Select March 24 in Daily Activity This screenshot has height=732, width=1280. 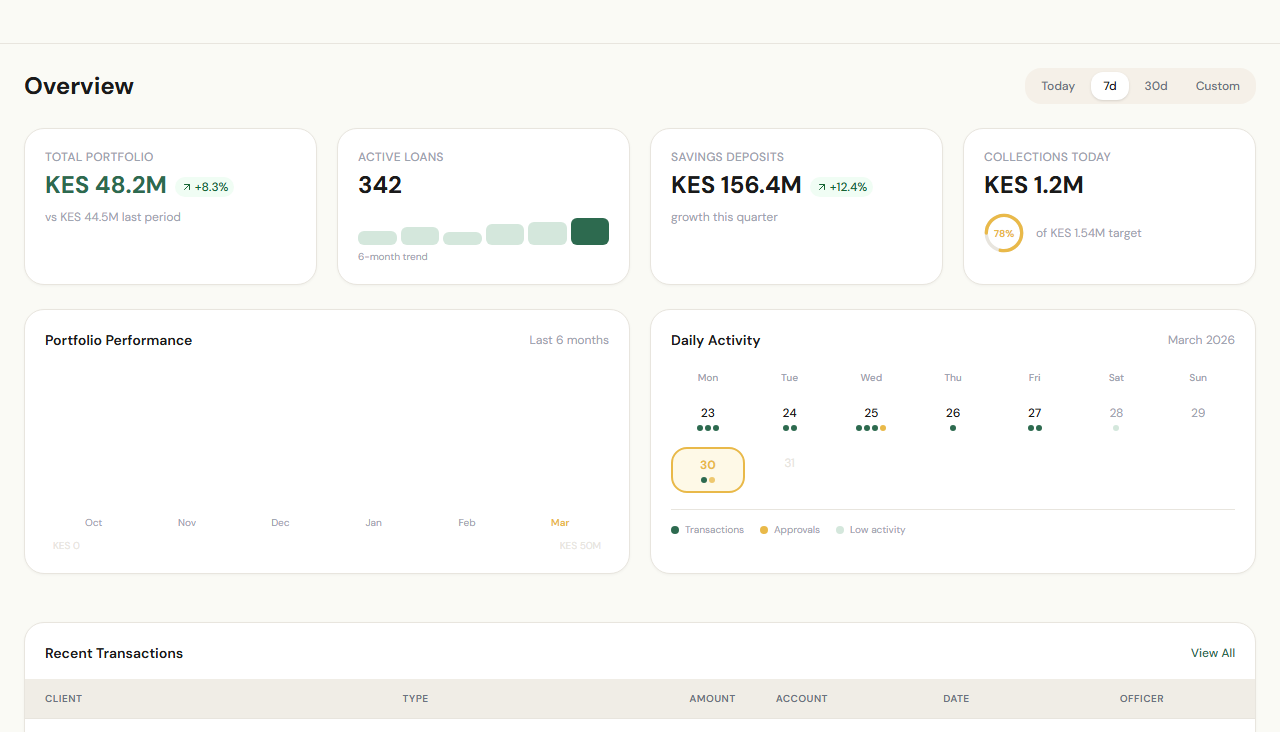tap(790, 418)
